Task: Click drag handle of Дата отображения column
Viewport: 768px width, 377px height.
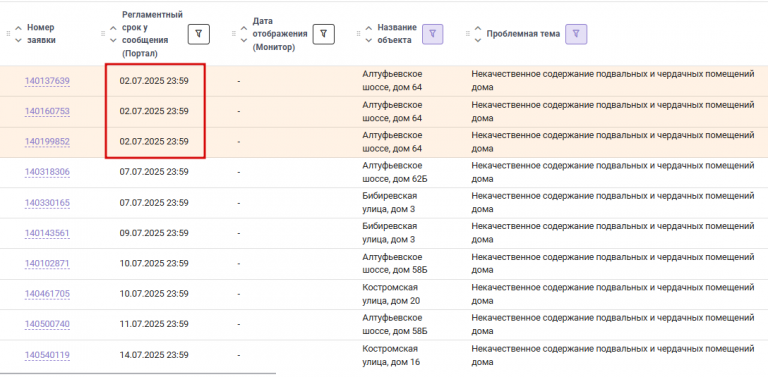Action: [x=234, y=34]
